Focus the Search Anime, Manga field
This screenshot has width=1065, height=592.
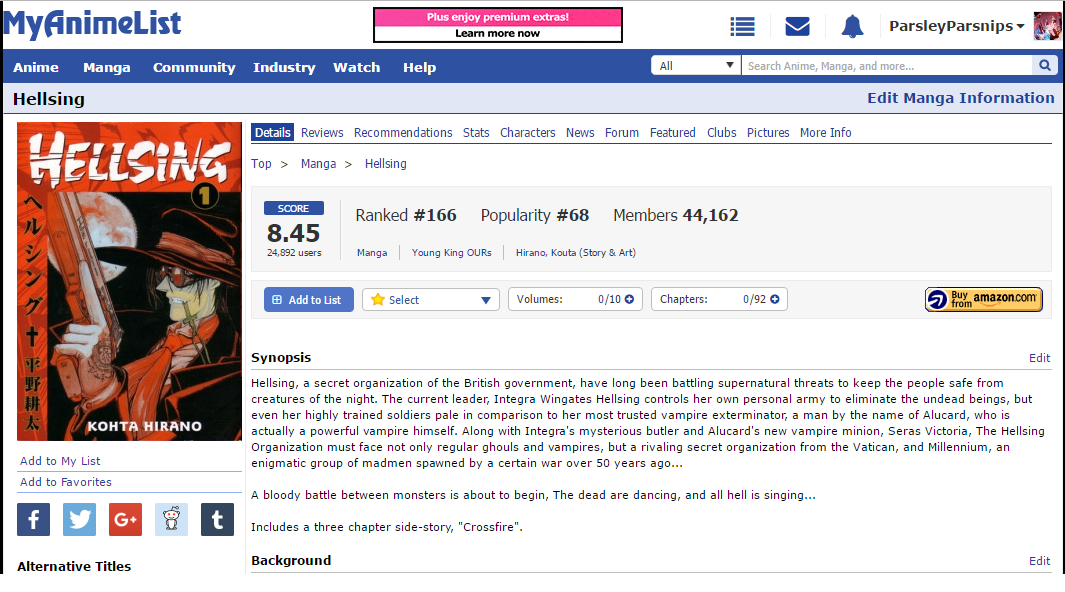click(x=886, y=65)
